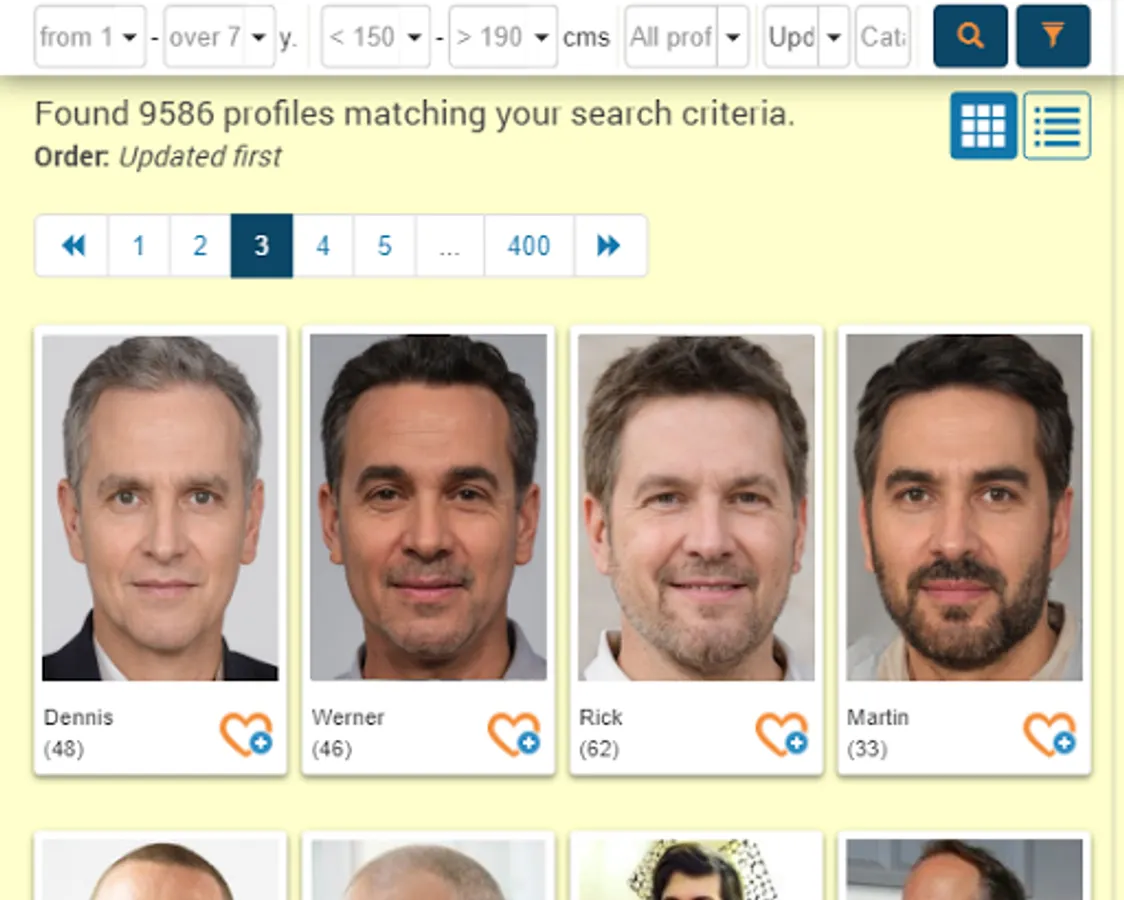The height and width of the screenshot is (900, 1124).
Task: Switch to list view layout
Action: [1057, 125]
